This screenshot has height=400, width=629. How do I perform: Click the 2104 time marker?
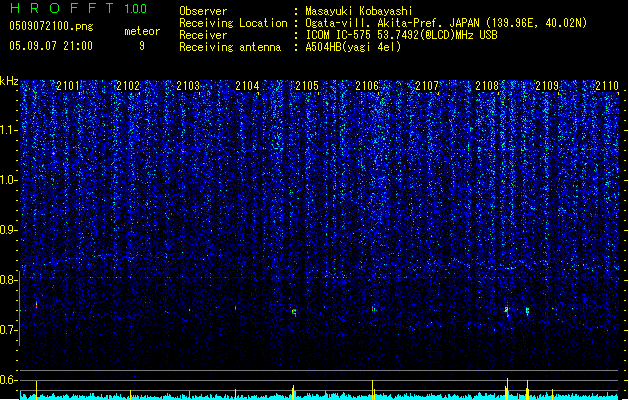pos(247,85)
